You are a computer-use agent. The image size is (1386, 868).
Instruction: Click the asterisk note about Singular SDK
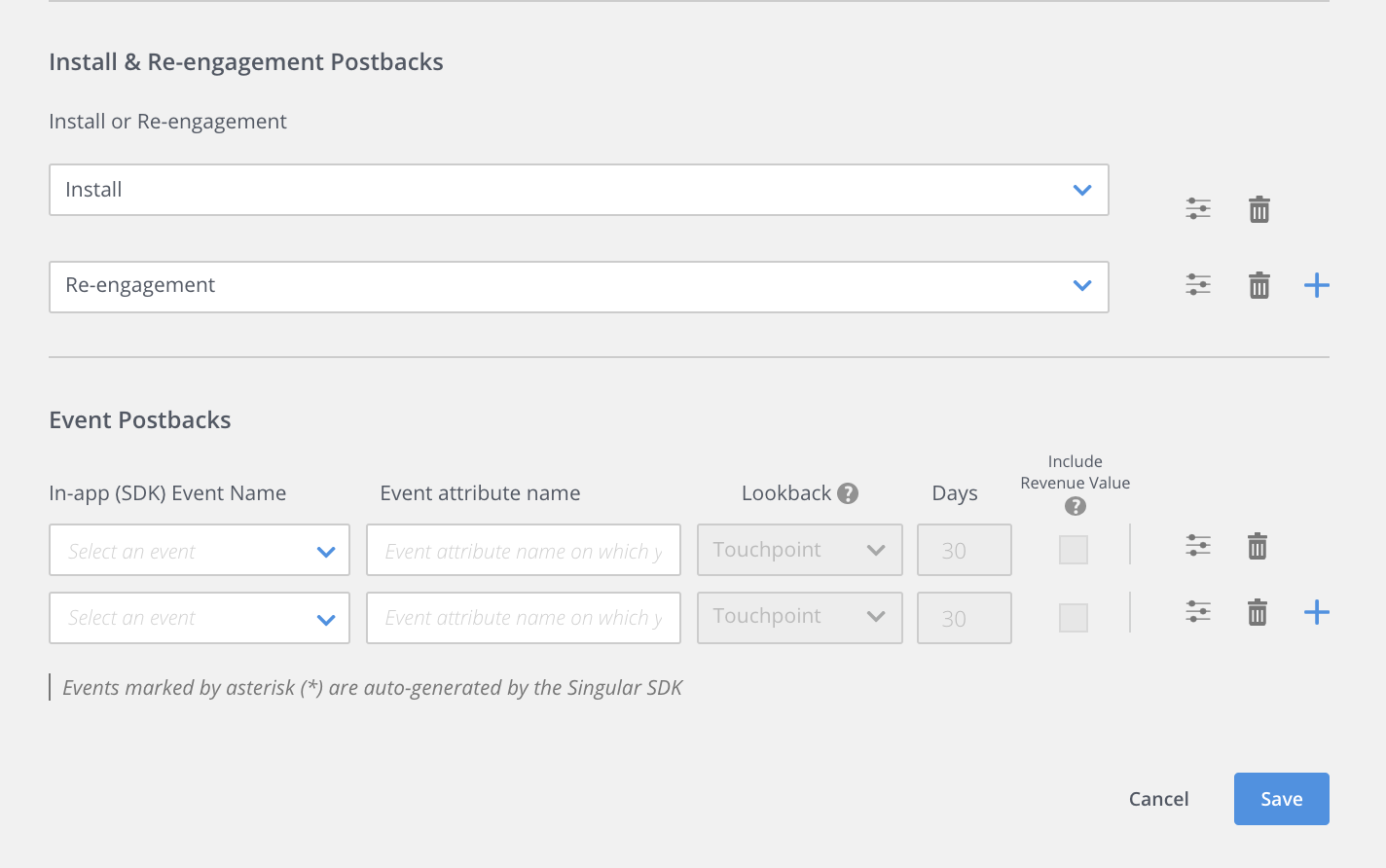coord(372,688)
